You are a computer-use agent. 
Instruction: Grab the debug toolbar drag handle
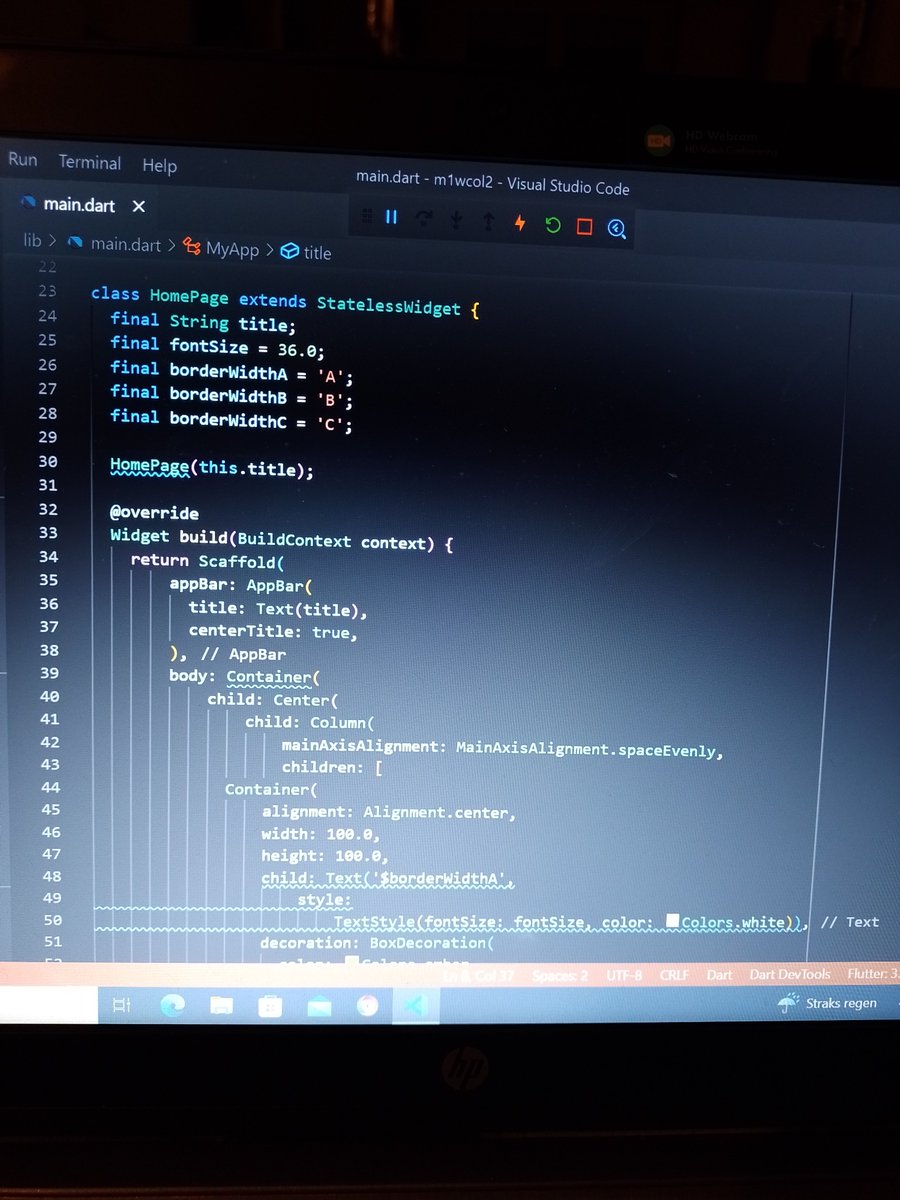pos(366,216)
